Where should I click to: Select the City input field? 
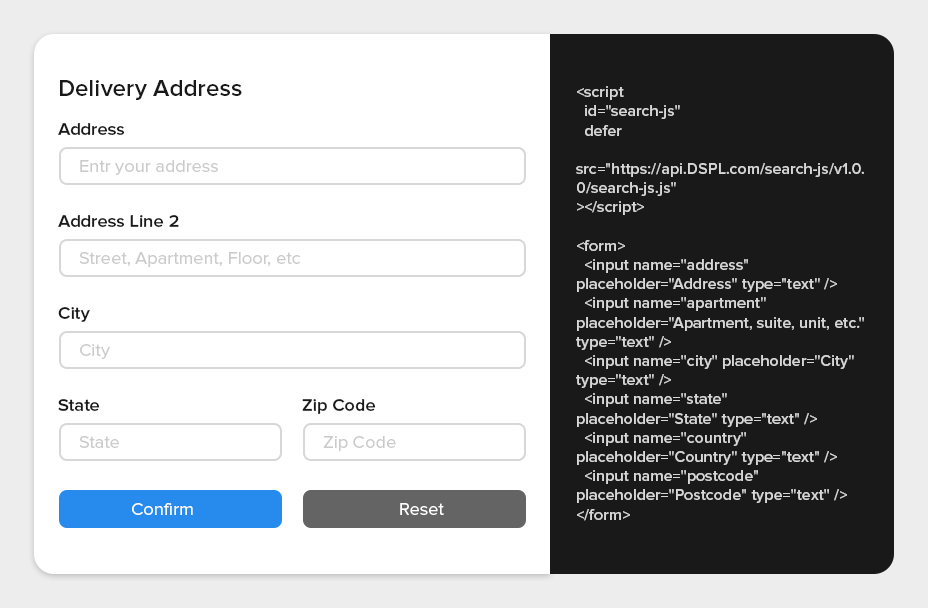tap(292, 350)
